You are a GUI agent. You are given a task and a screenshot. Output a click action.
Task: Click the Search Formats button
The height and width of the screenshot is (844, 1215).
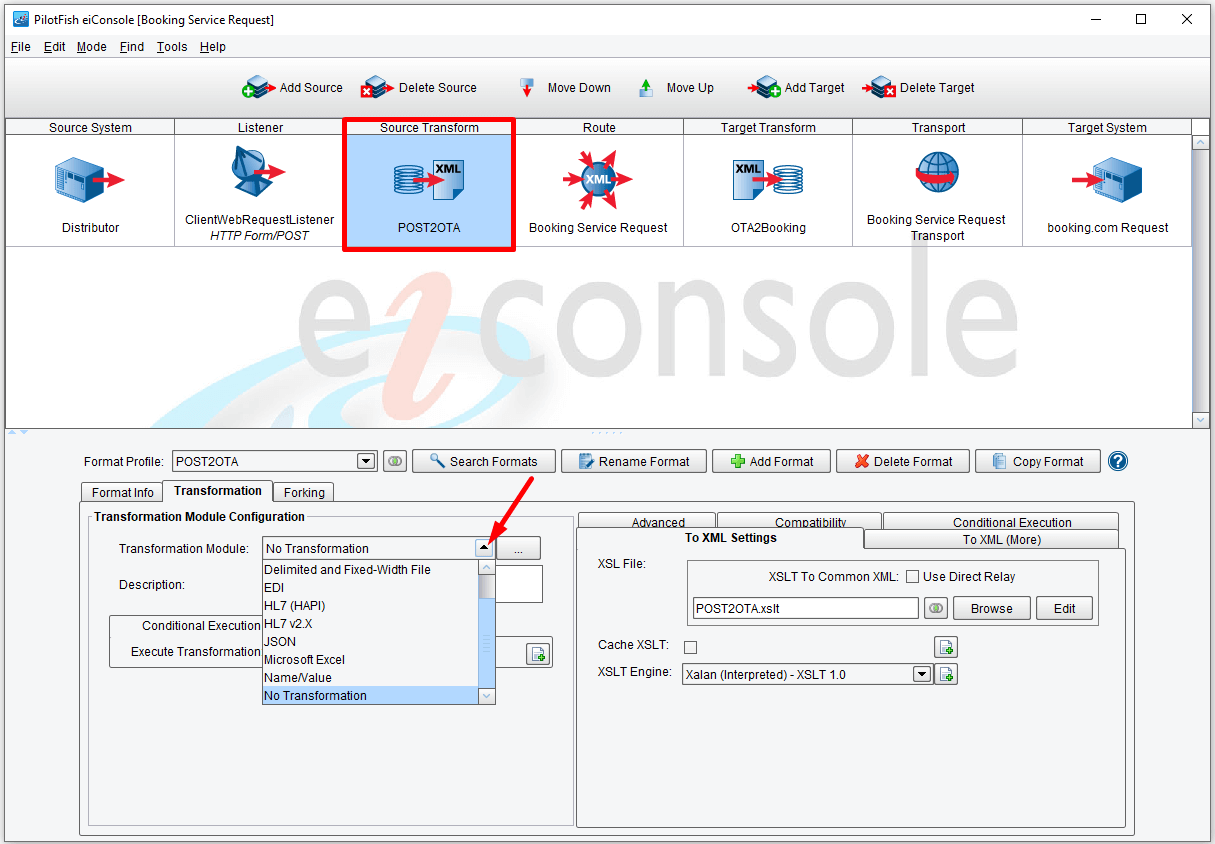tap(484, 461)
